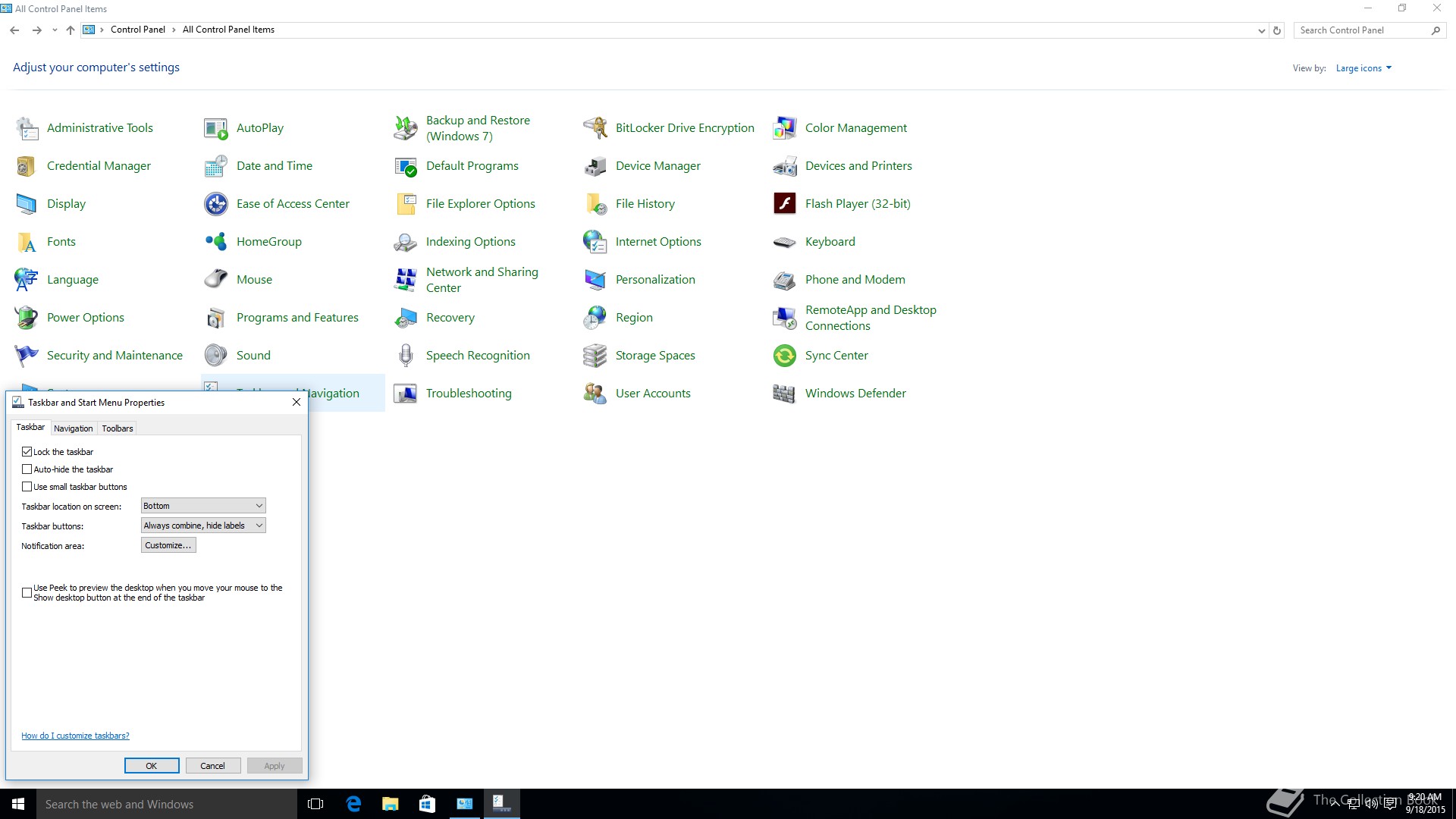Open Storage Spaces icon
The width and height of the screenshot is (1456, 819).
595,356
